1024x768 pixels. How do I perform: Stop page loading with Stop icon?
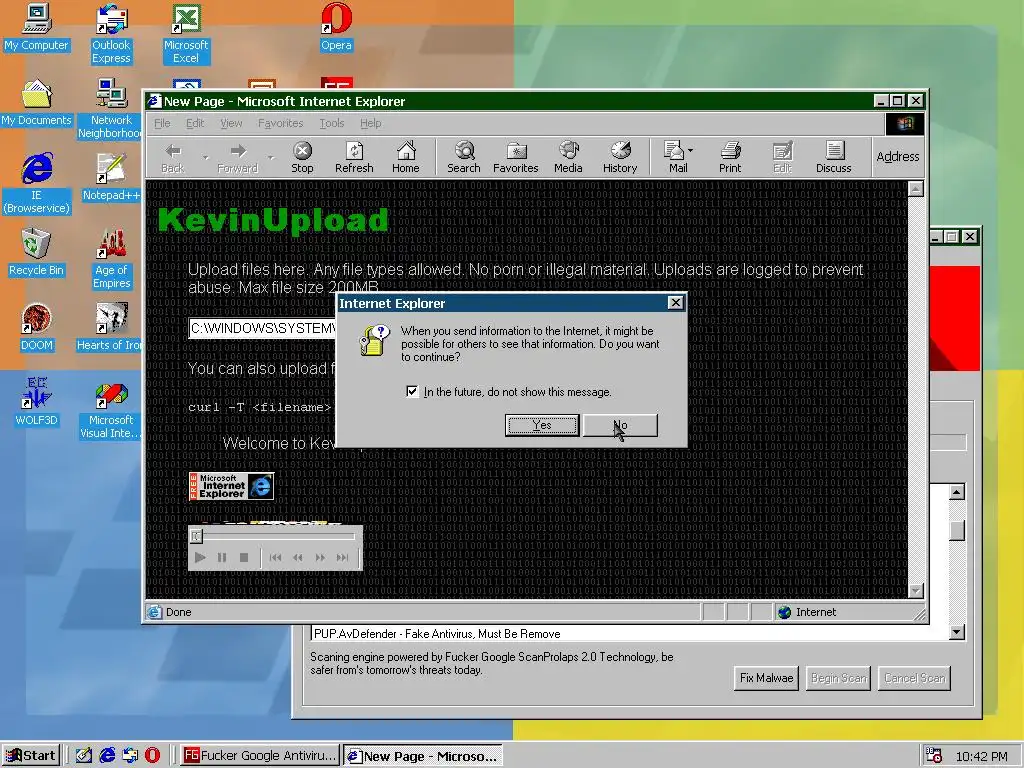coord(302,157)
